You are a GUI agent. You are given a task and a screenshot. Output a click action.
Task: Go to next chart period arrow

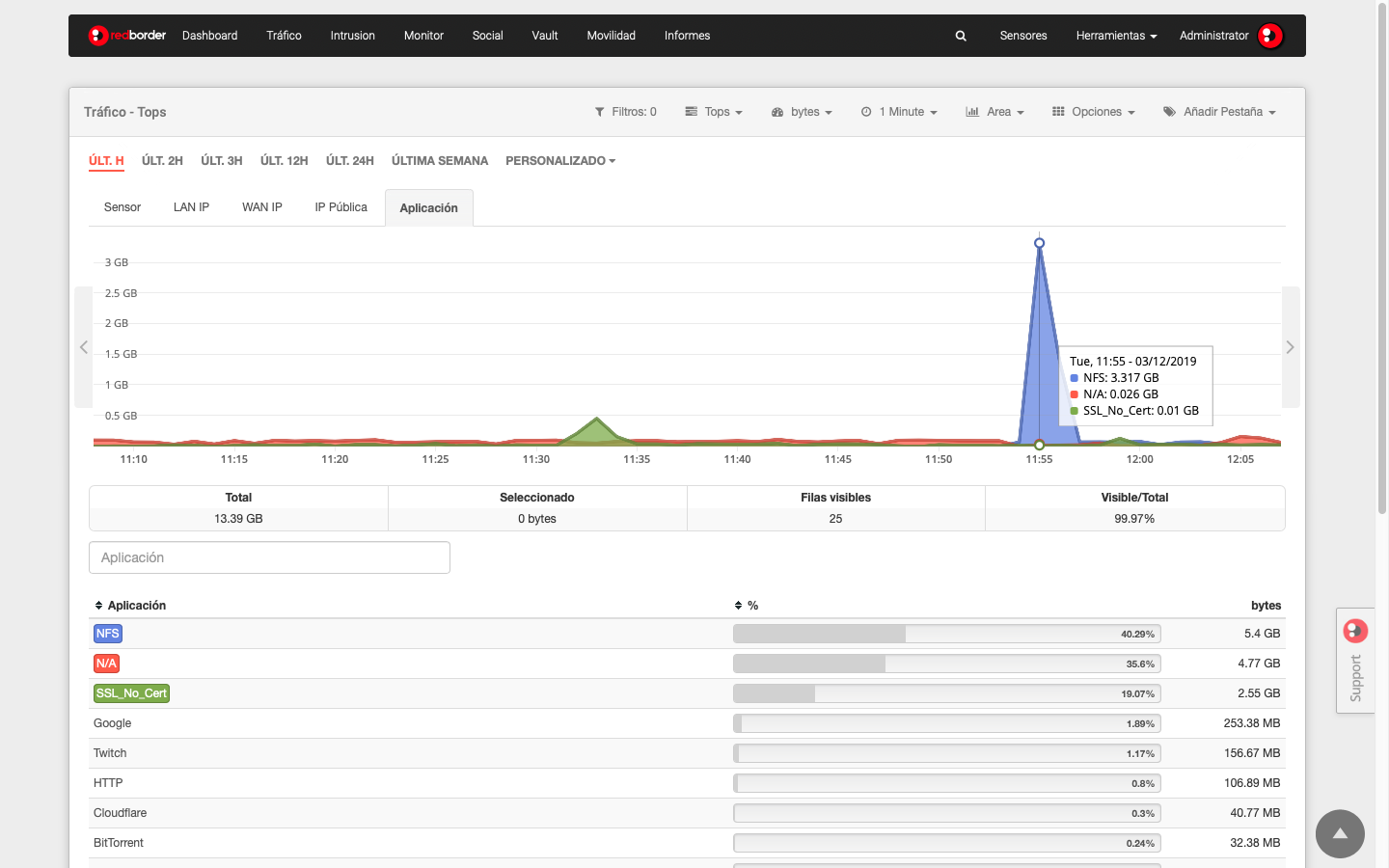pyautogui.click(x=1290, y=347)
